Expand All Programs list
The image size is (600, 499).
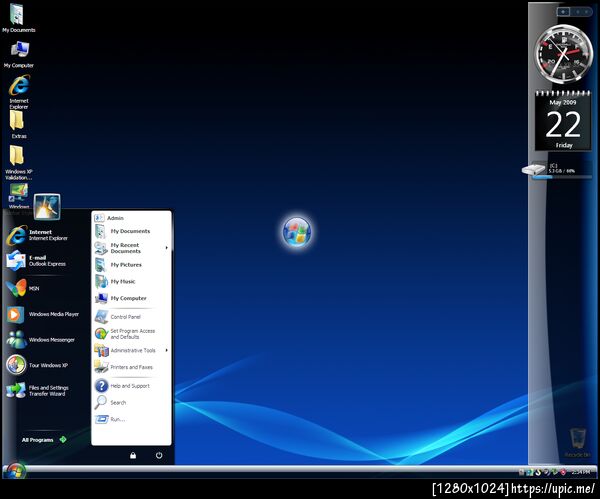coord(44,440)
